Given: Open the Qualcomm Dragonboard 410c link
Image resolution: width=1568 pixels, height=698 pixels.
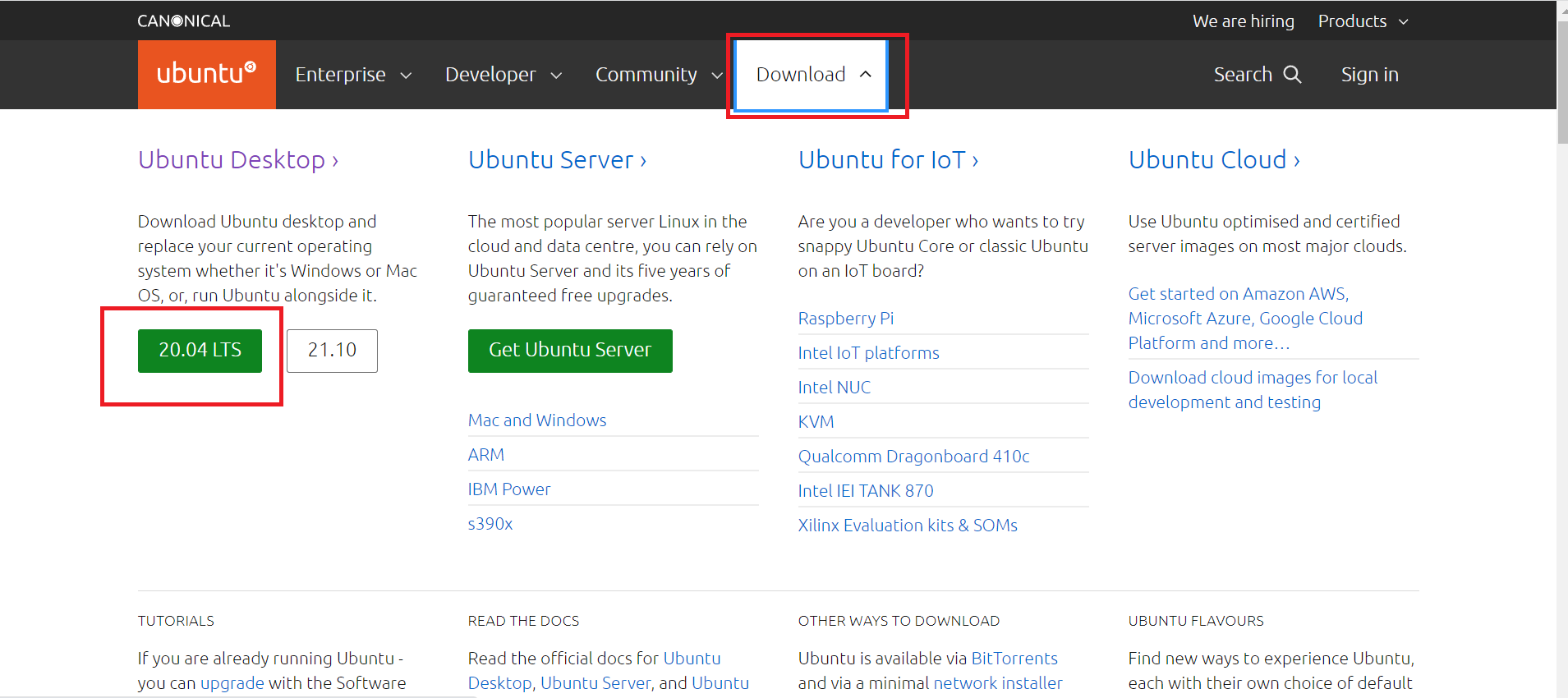Looking at the screenshot, I should tap(913, 457).
